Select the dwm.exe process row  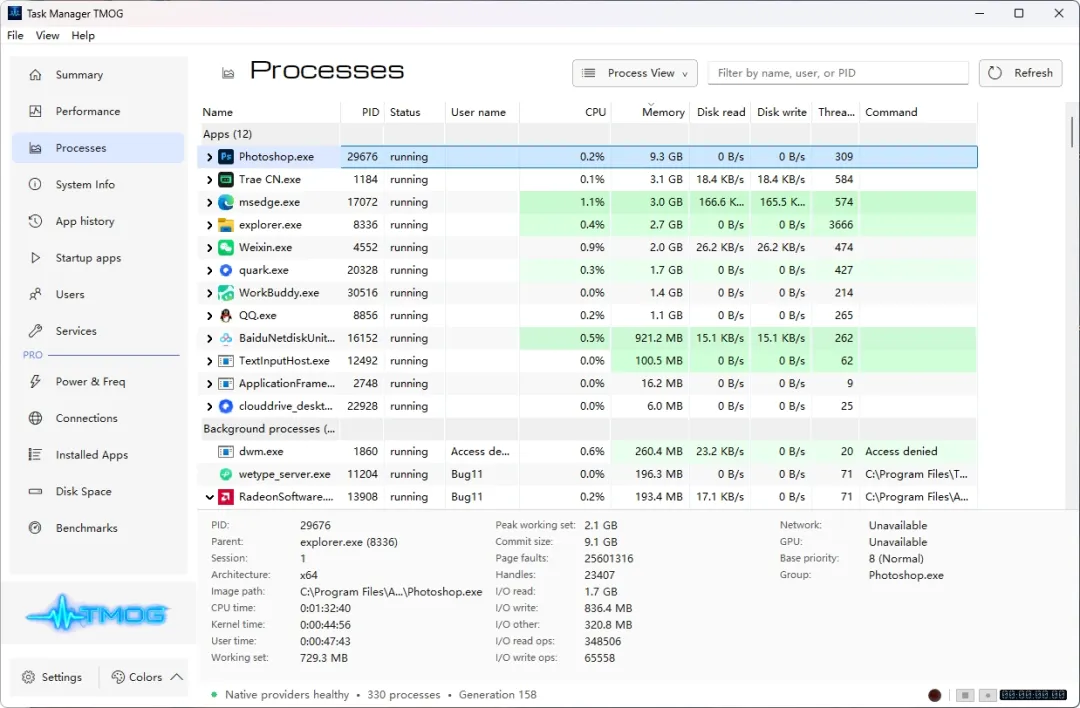(587, 451)
